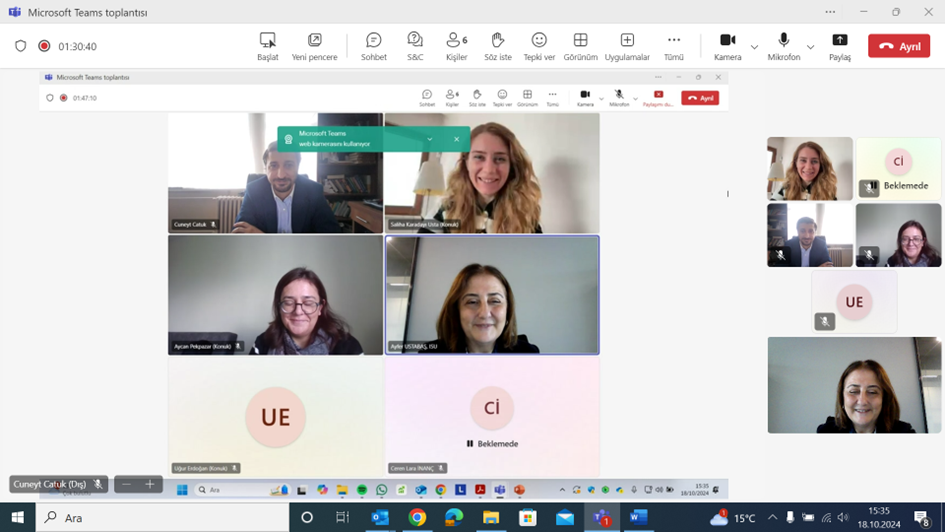Screen dimensions: 945x532
Task: Show the Kişiler participants list
Action: pyautogui.click(x=456, y=45)
